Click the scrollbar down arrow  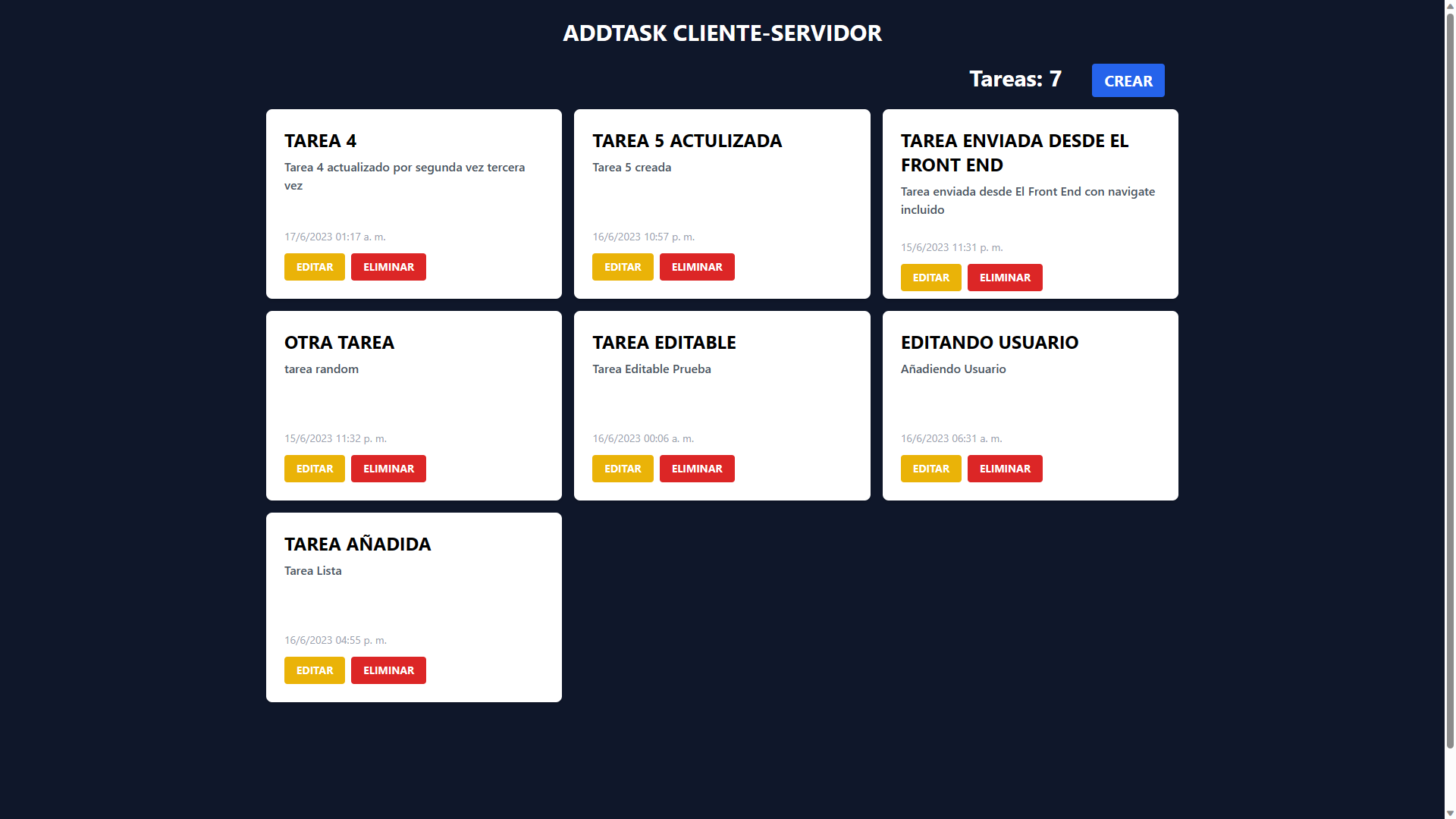1450,813
